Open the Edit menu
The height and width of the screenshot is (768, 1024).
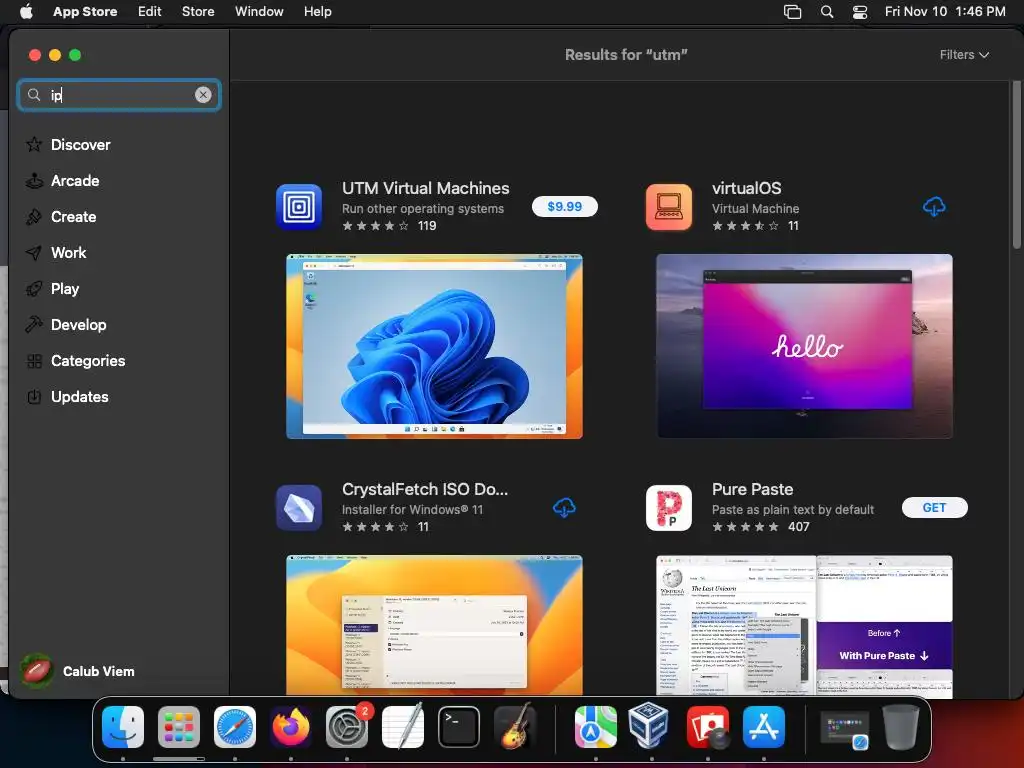tap(150, 12)
